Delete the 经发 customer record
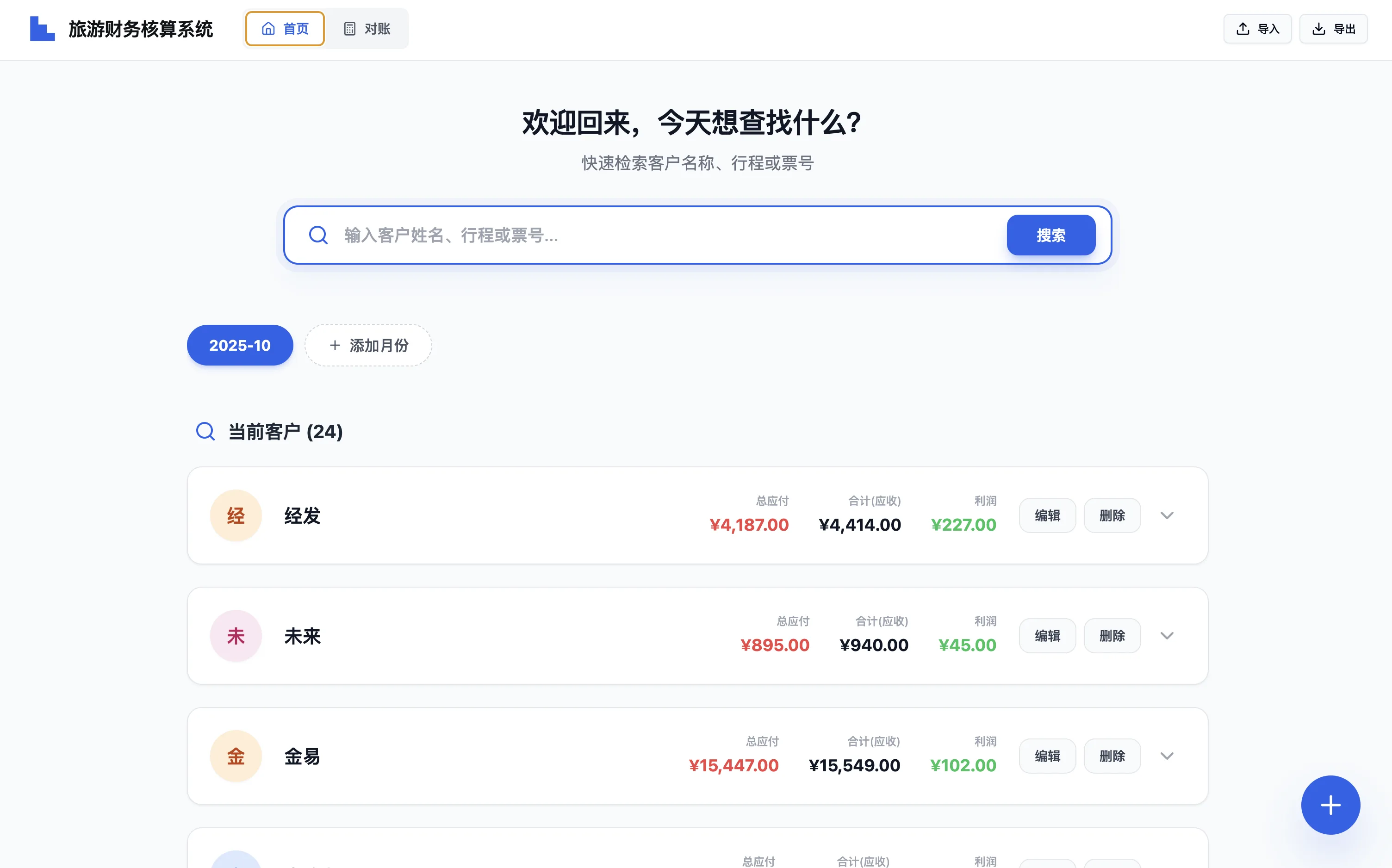Screen dimensions: 1392x868 pos(1112,515)
